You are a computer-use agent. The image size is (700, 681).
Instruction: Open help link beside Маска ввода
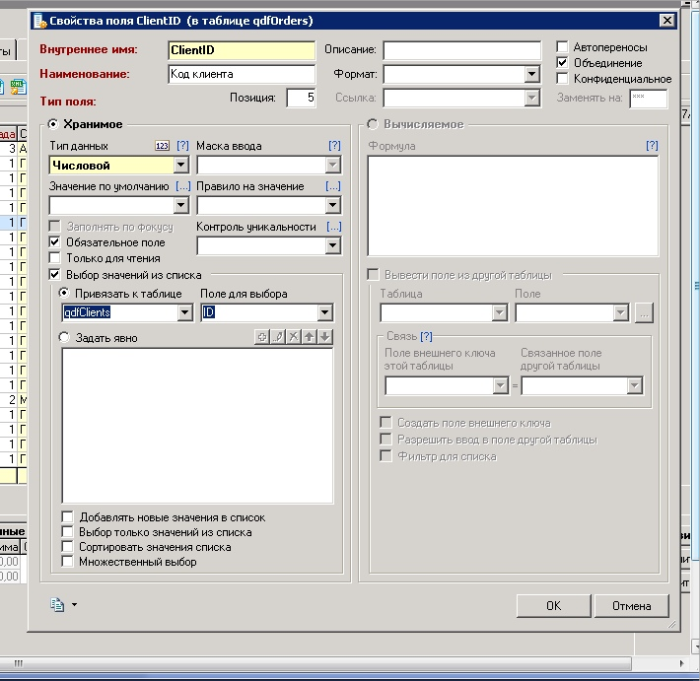pos(335,146)
